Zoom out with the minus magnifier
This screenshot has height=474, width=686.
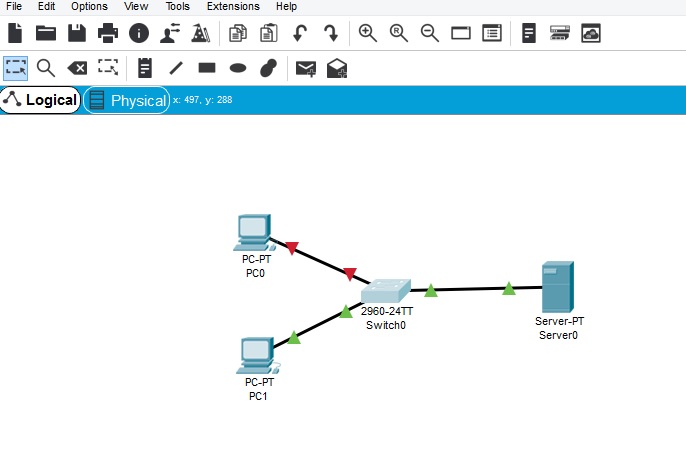pos(430,33)
